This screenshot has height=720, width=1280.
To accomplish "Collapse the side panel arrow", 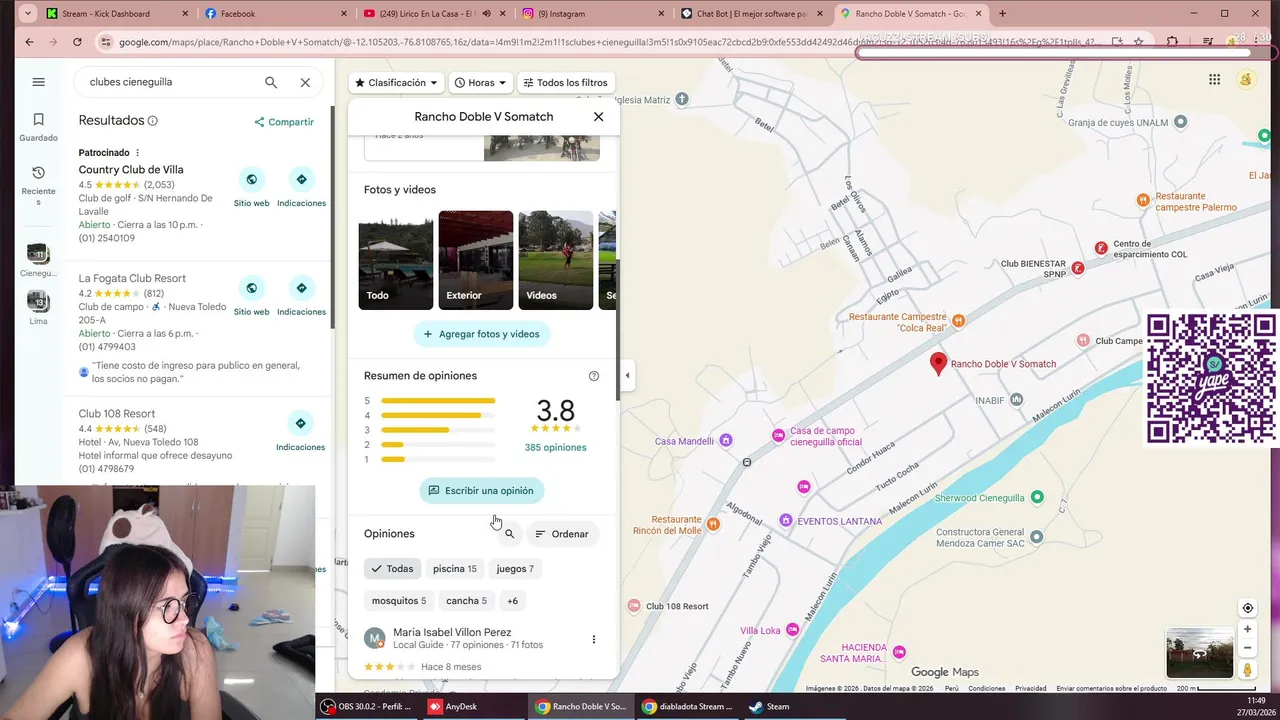I will click(x=627, y=376).
